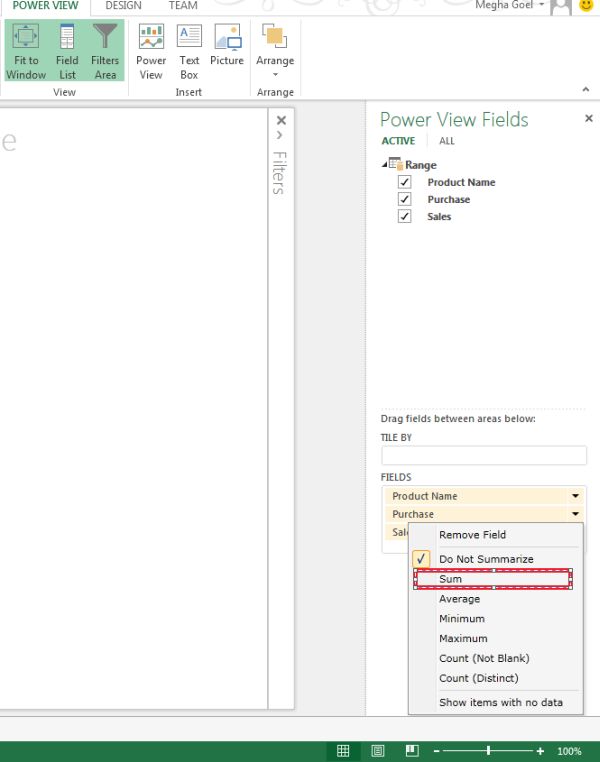
Task: Click the TILE BY drop box
Action: [484, 455]
